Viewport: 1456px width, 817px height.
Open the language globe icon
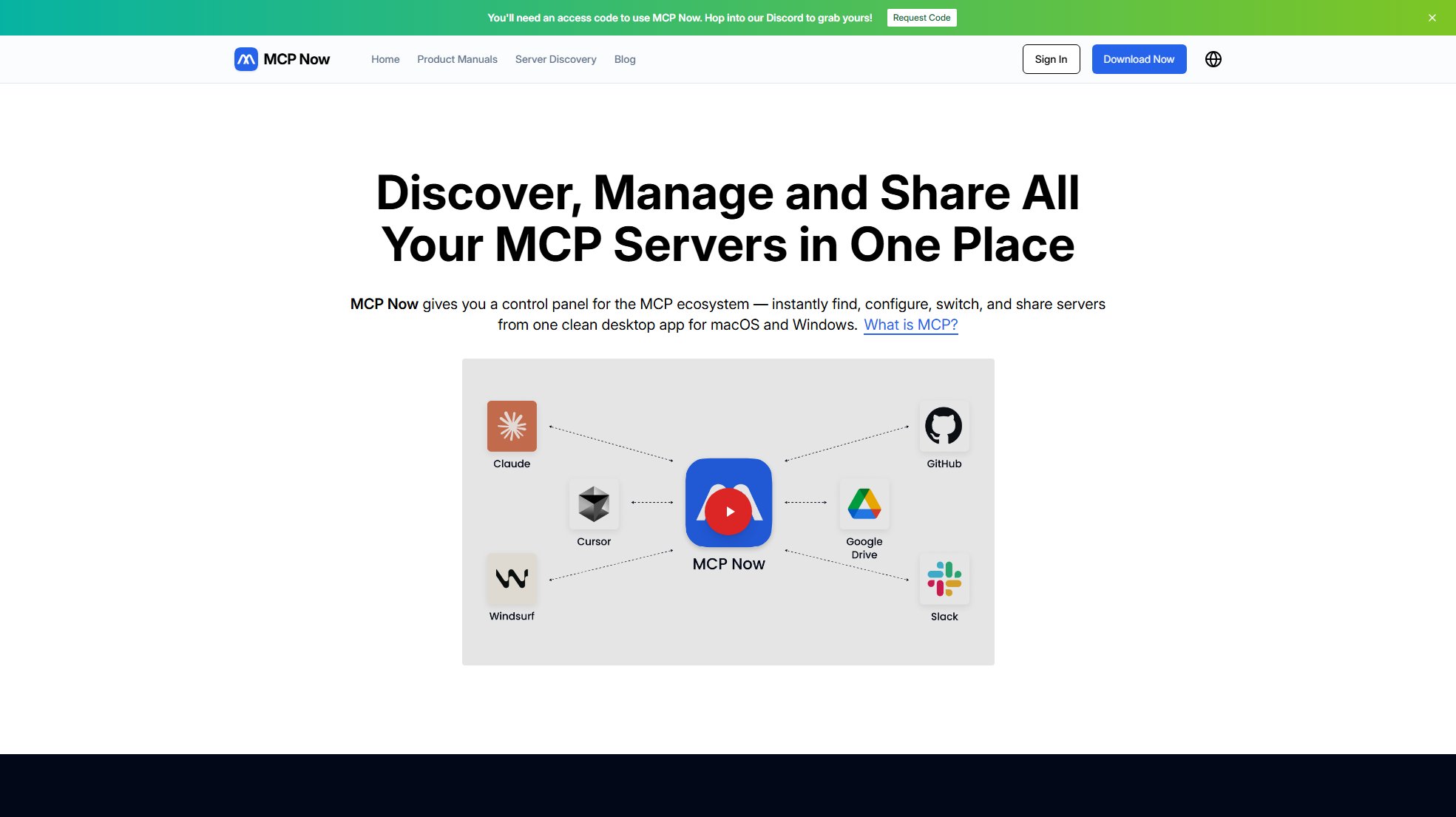pos(1213,59)
